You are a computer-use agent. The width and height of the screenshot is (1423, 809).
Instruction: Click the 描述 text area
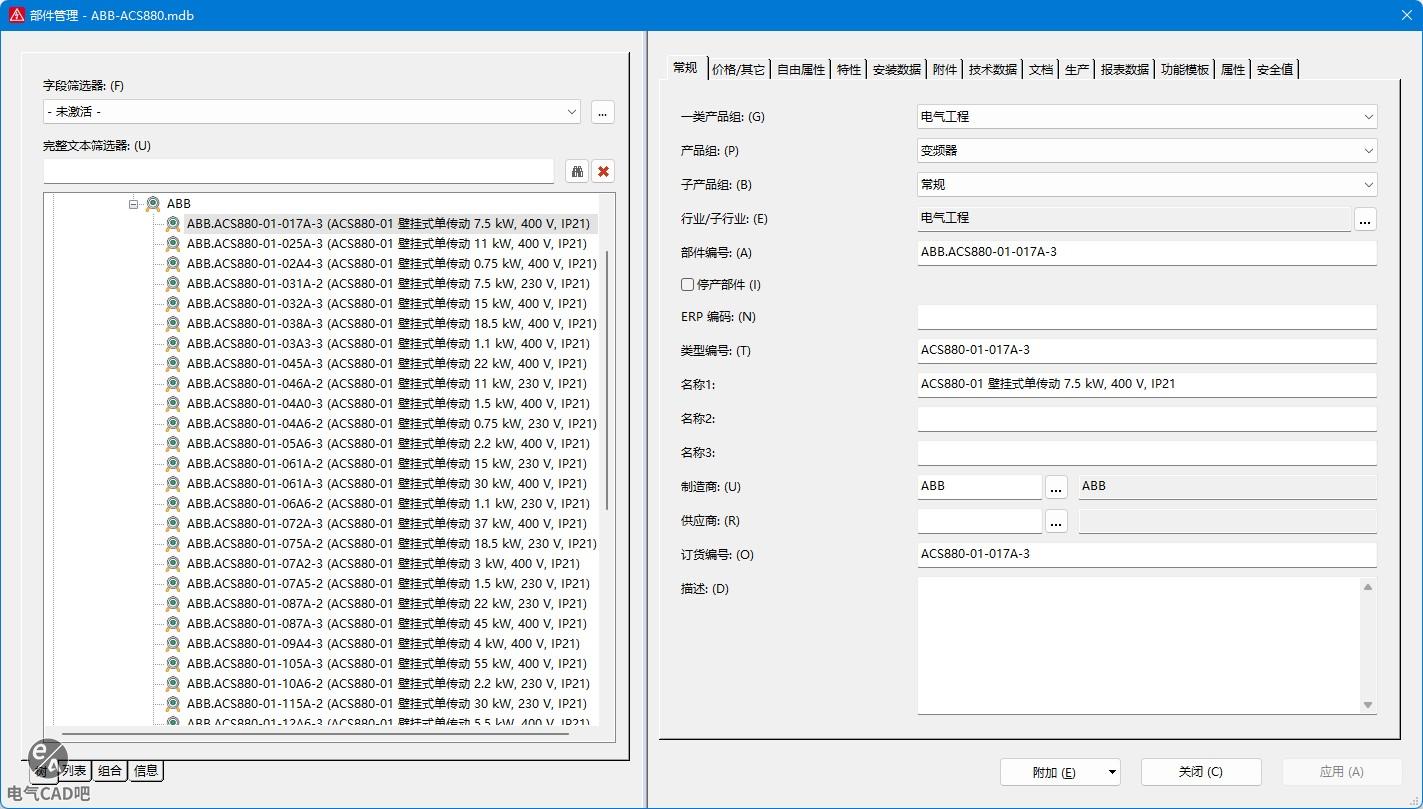tap(1138, 645)
